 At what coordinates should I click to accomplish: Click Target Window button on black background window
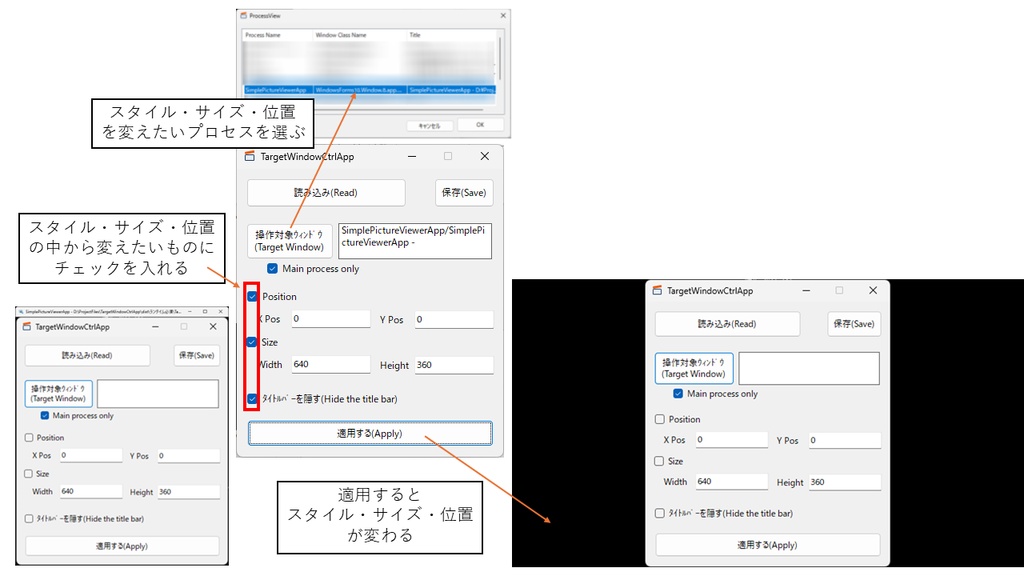point(694,368)
